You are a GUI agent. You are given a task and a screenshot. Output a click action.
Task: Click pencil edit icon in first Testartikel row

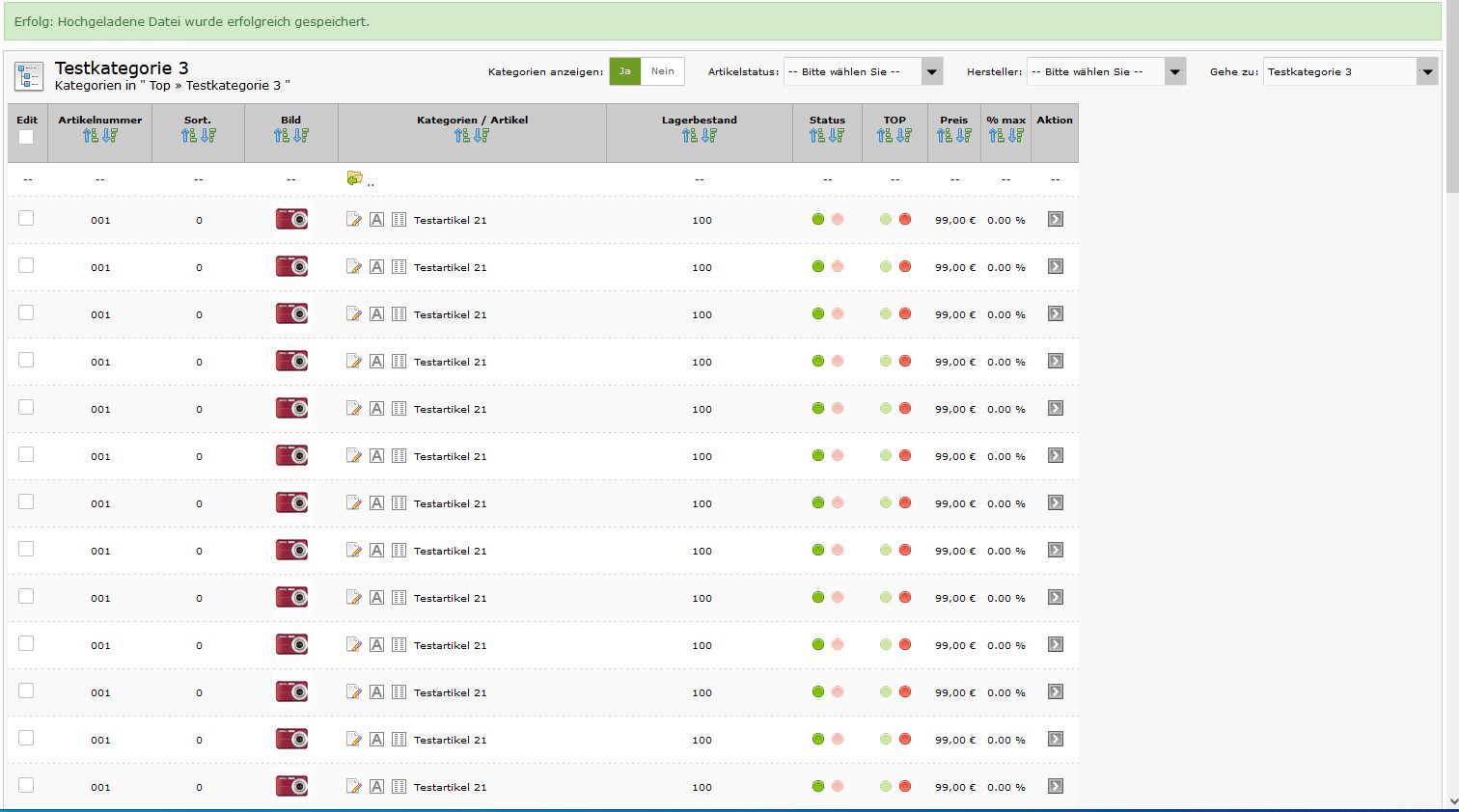point(354,220)
